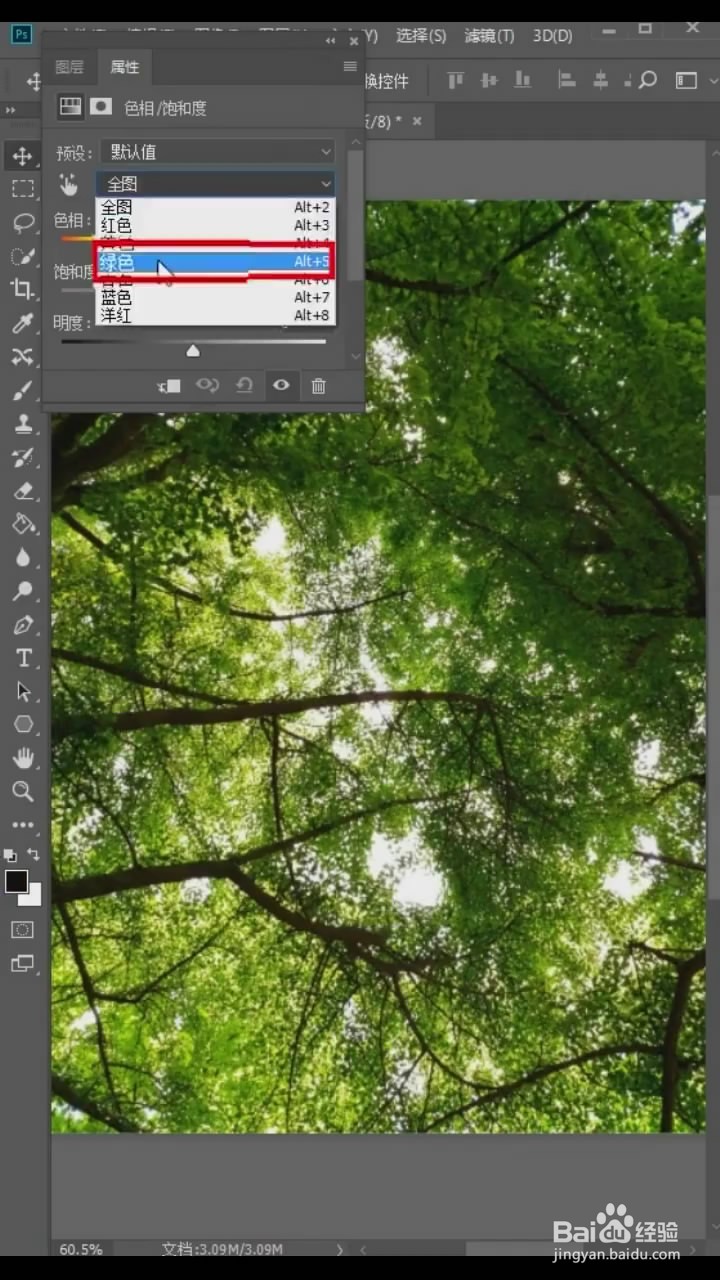The width and height of the screenshot is (720, 1280).
Task: Switch to the 图层 tab
Action: pos(70,67)
